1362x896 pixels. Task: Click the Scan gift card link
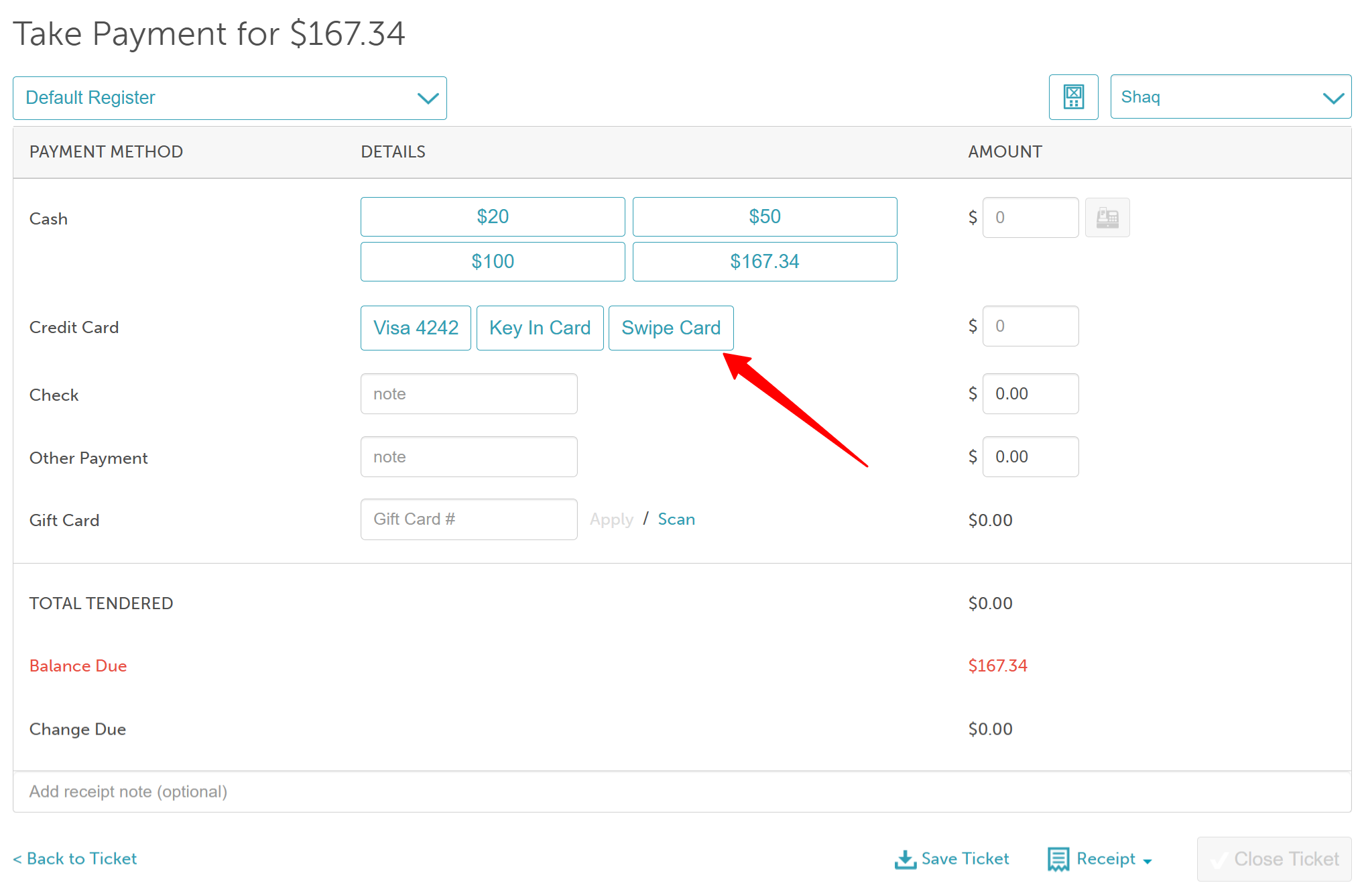676,519
